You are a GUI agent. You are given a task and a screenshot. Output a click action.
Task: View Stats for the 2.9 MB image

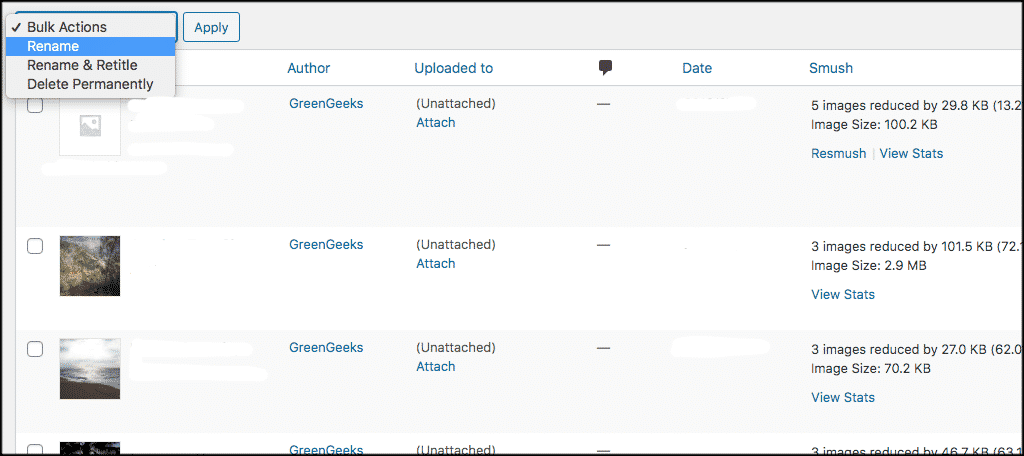point(842,294)
